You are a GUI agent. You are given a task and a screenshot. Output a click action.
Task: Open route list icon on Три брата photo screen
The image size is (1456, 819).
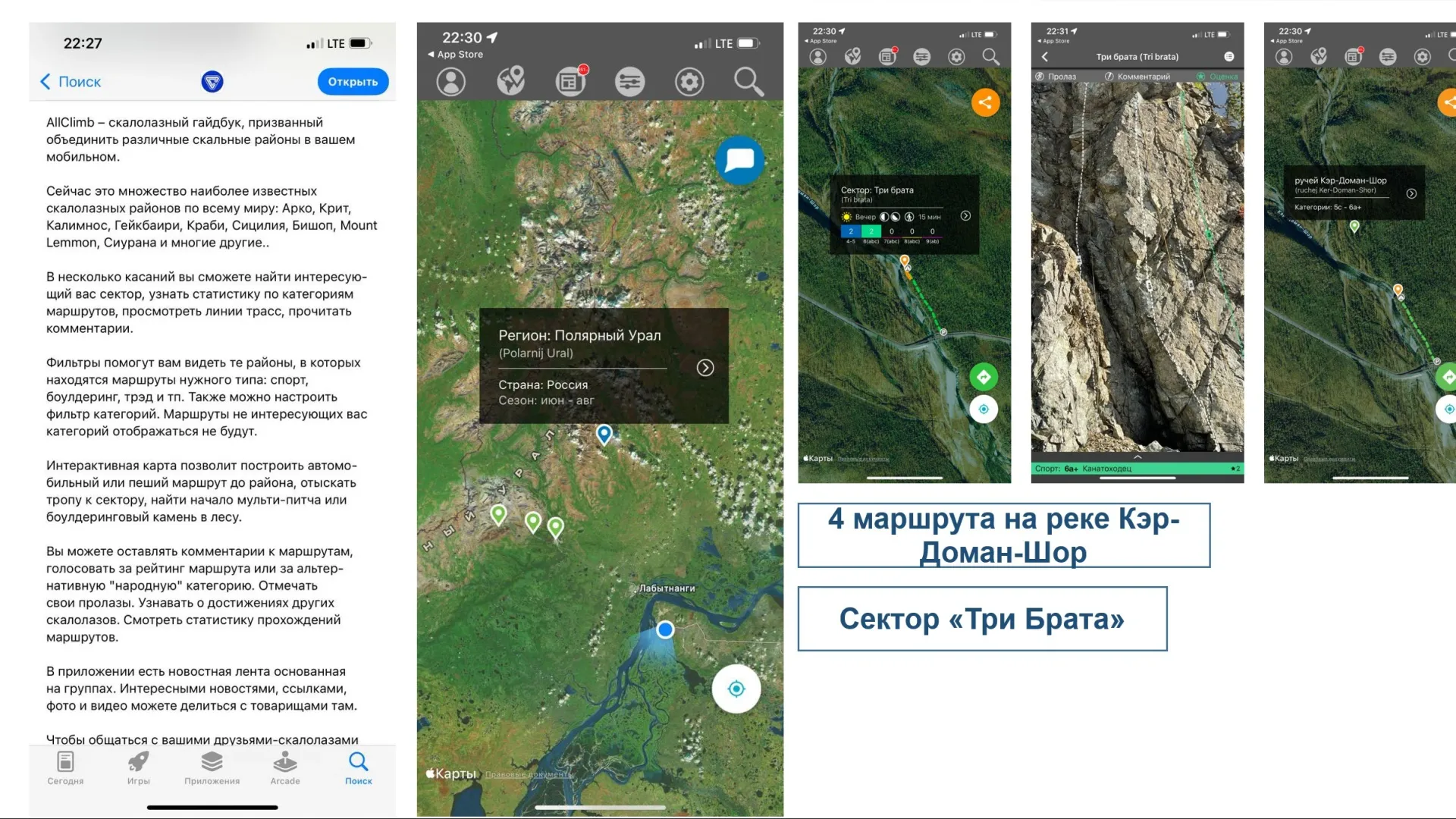tap(1228, 57)
